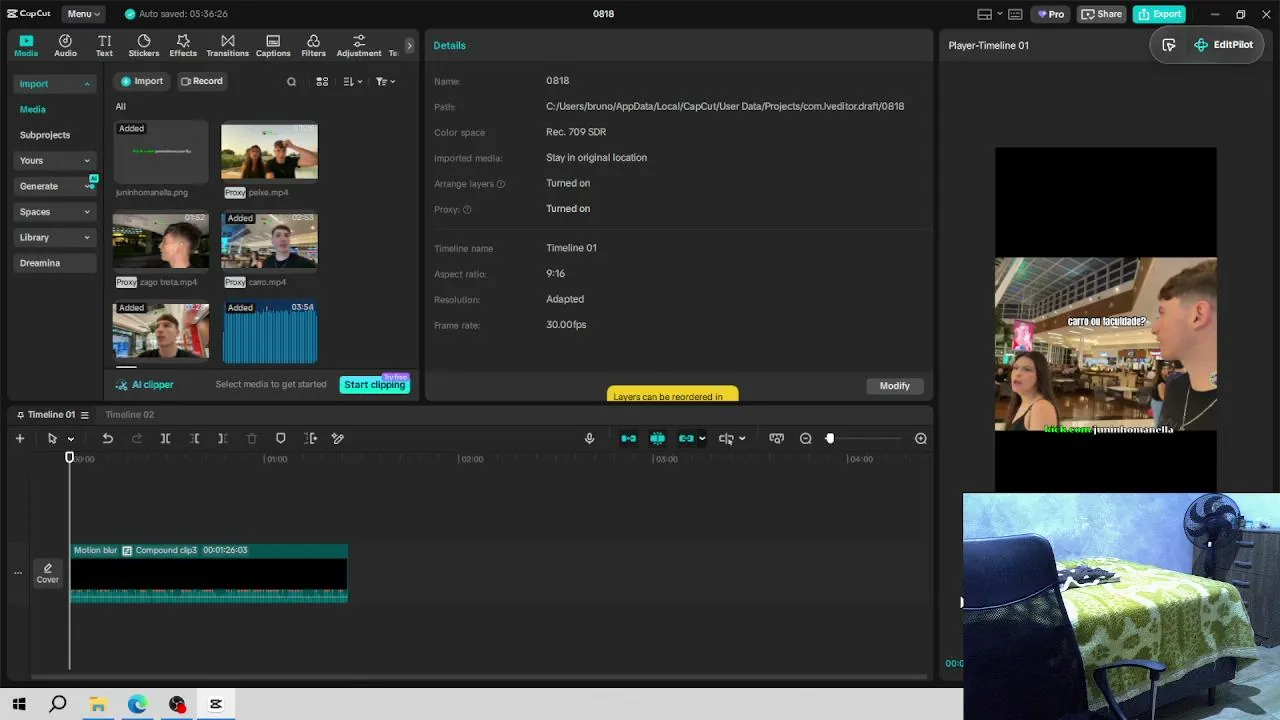Toggle auto snapping
The height and width of the screenshot is (720, 1280).
657,438
